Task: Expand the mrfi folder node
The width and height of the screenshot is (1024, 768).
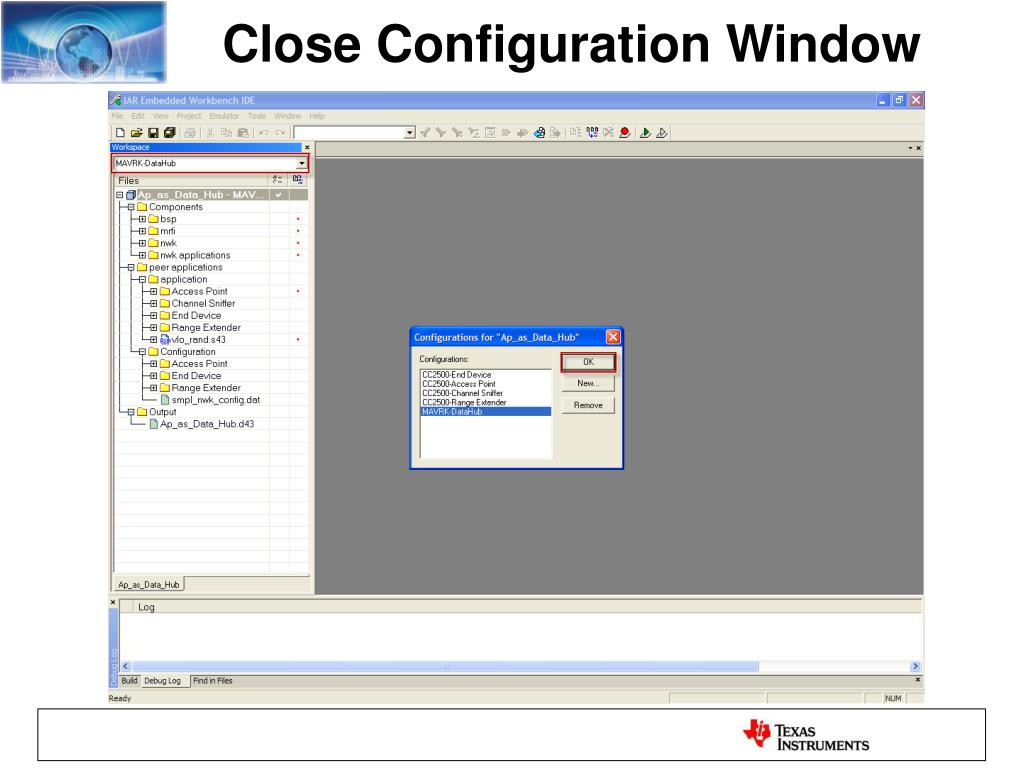Action: 142,231
